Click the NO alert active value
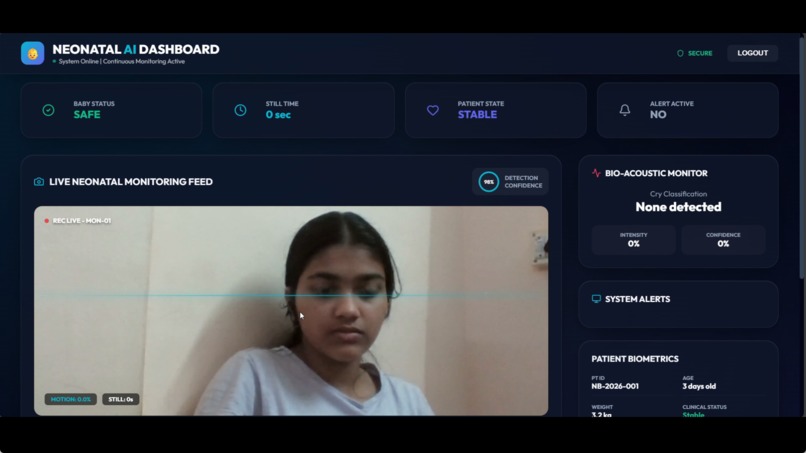806x453 pixels. coord(658,115)
